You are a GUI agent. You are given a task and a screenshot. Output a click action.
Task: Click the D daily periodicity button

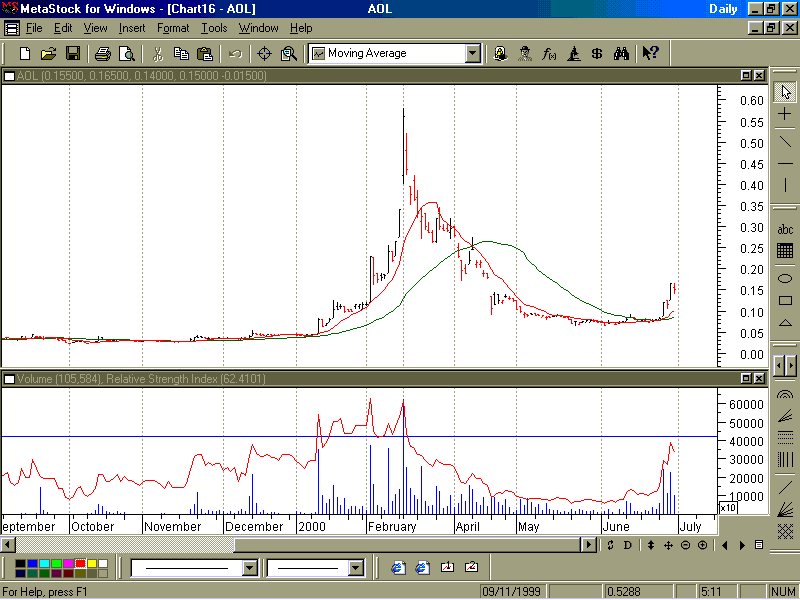tap(628, 545)
